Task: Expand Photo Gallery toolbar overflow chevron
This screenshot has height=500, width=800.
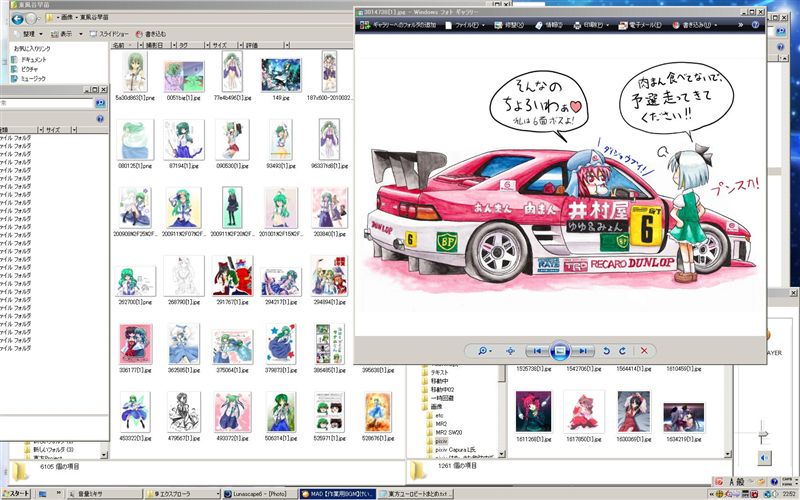Action: [740, 24]
